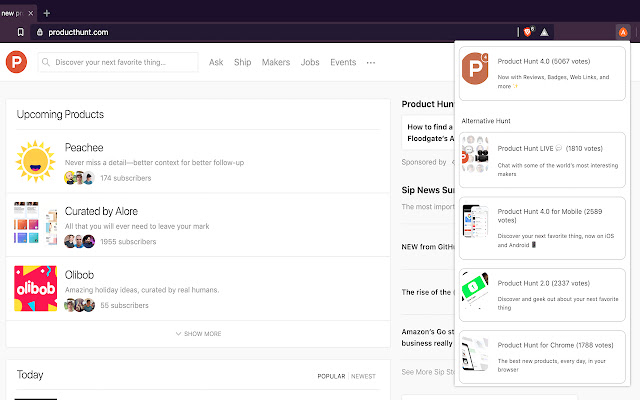Open the Jobs navigation item
The image size is (640, 400).
[310, 62]
